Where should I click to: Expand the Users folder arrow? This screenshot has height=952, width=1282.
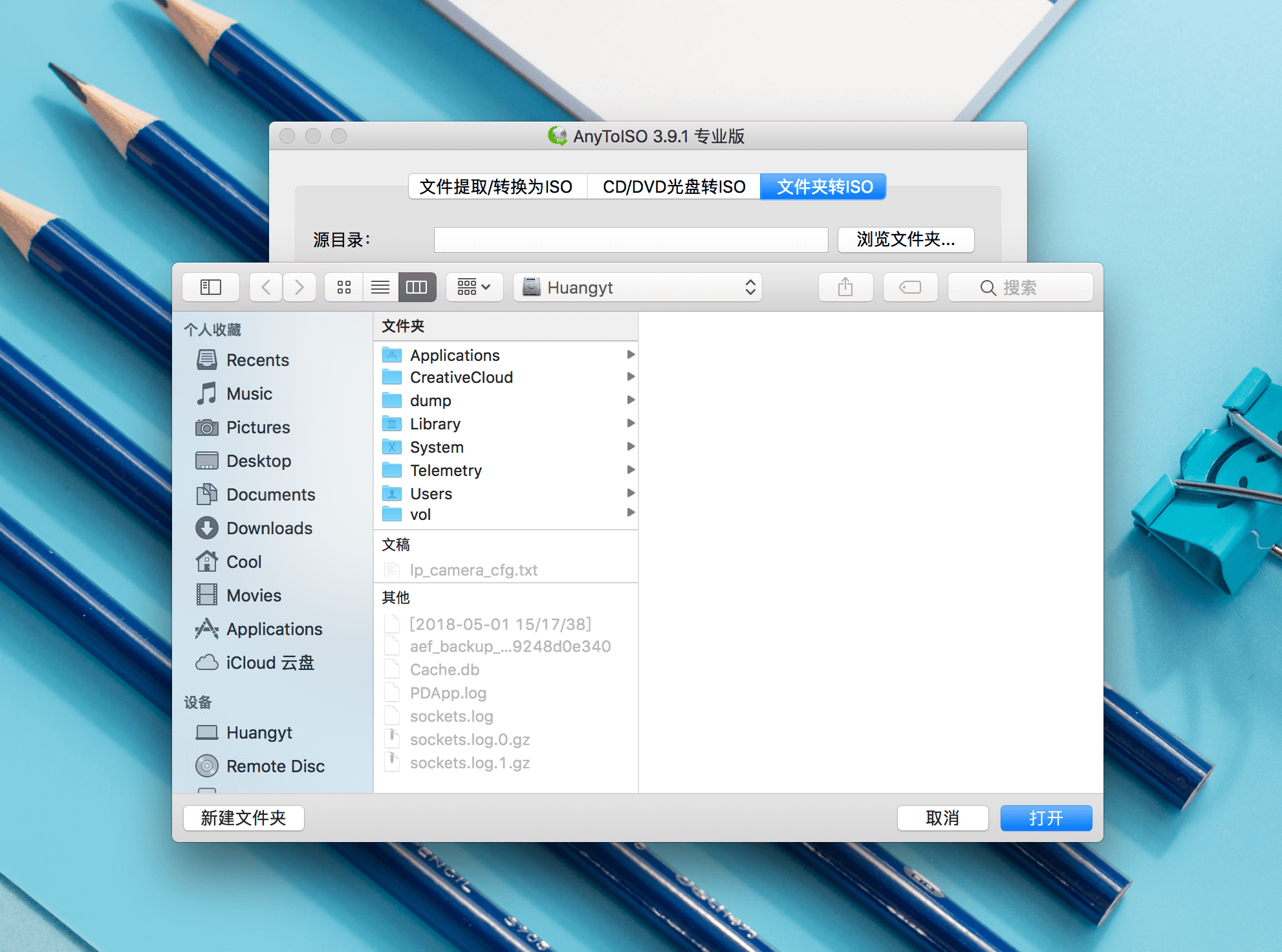click(x=631, y=493)
